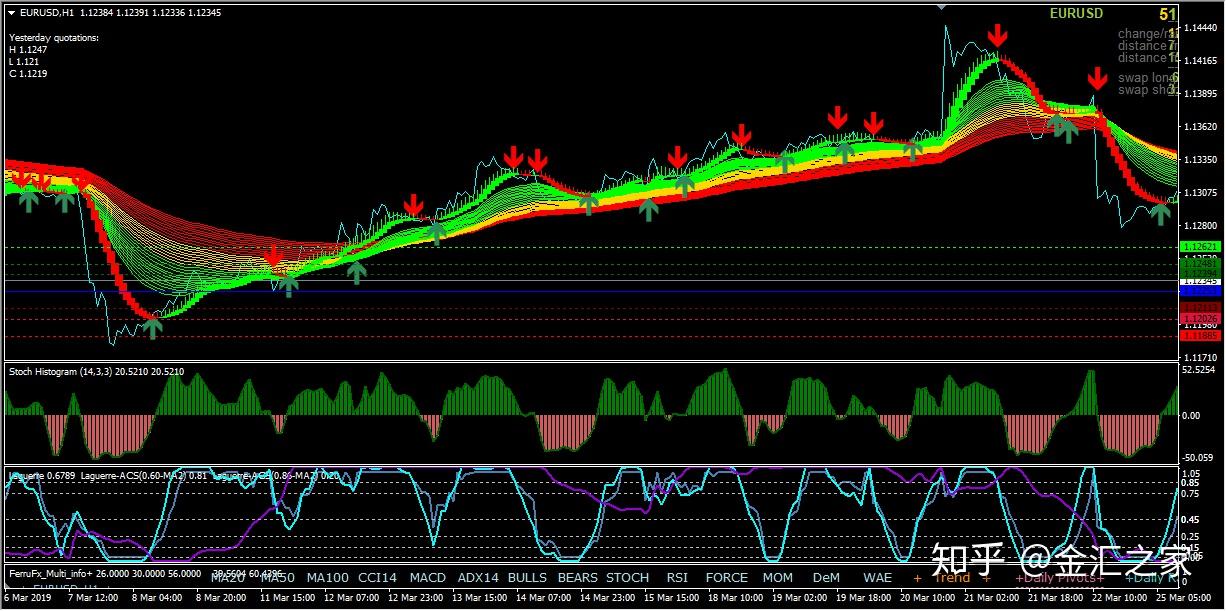The height and width of the screenshot is (611, 1226).
Task: Select the MACD label in info bar
Action: coord(428,577)
